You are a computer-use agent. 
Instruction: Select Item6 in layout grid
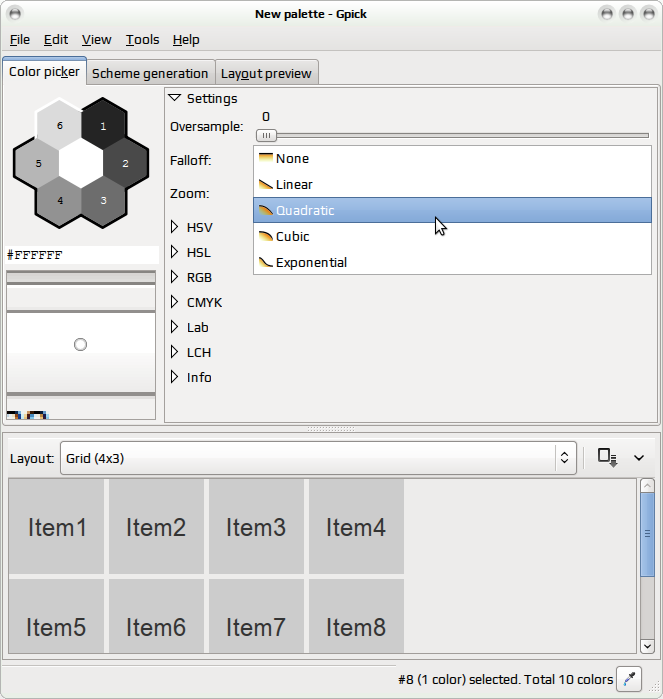[156, 616]
